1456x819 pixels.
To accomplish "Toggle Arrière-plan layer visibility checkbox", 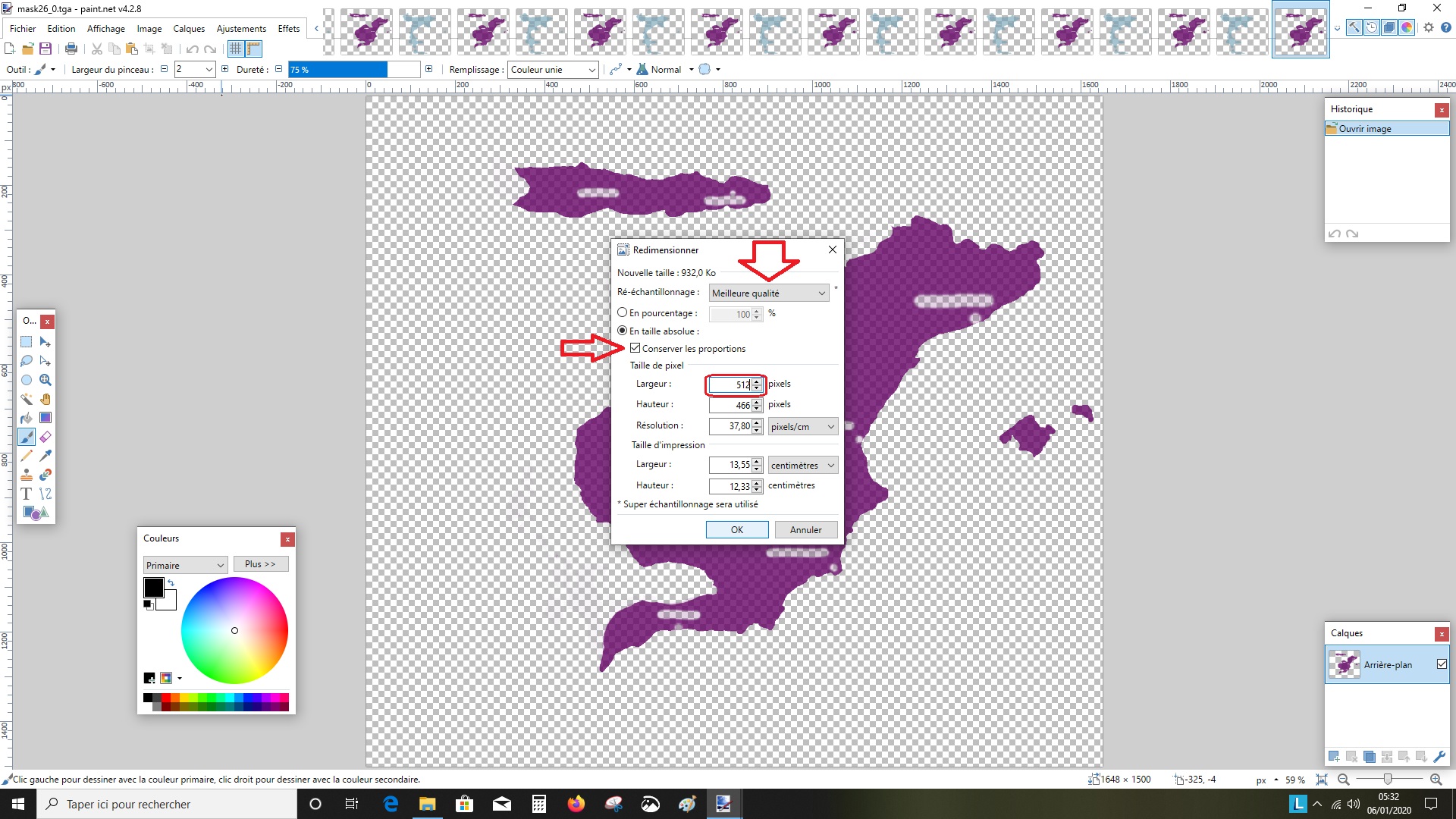I will (x=1442, y=664).
